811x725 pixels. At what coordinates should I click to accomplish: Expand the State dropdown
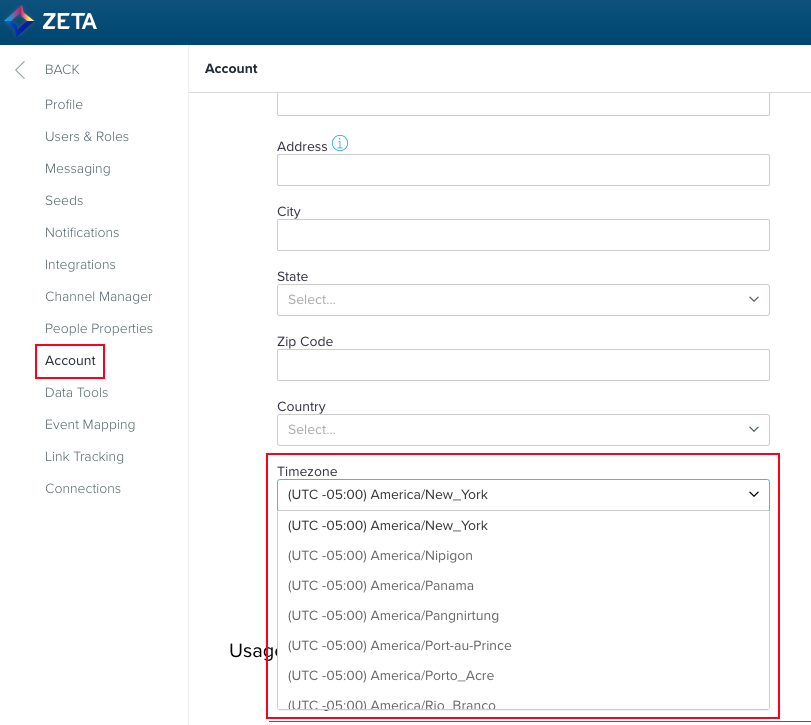753,299
